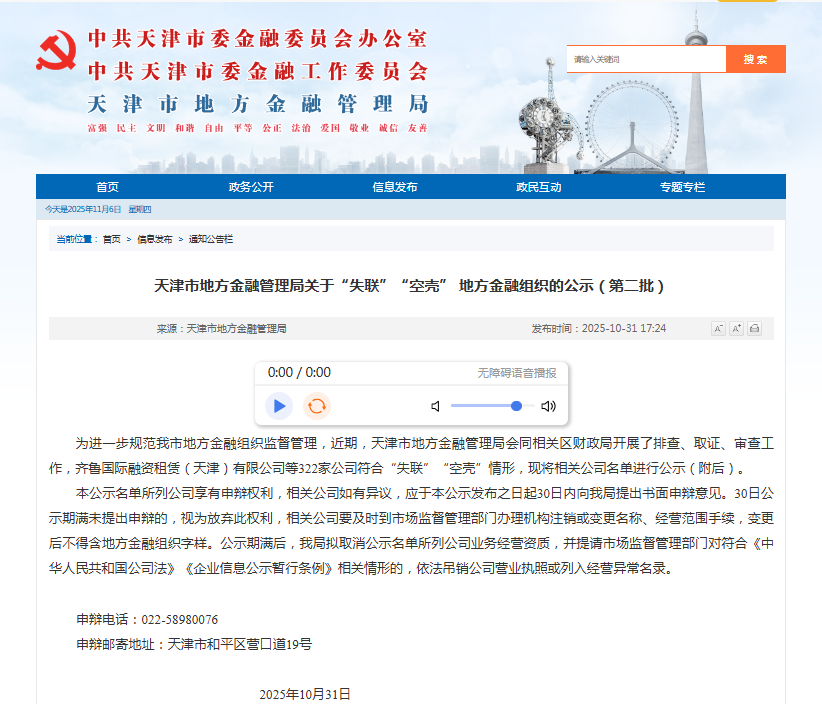
Task: Click the 请输入关键词 search input field
Action: (645, 59)
